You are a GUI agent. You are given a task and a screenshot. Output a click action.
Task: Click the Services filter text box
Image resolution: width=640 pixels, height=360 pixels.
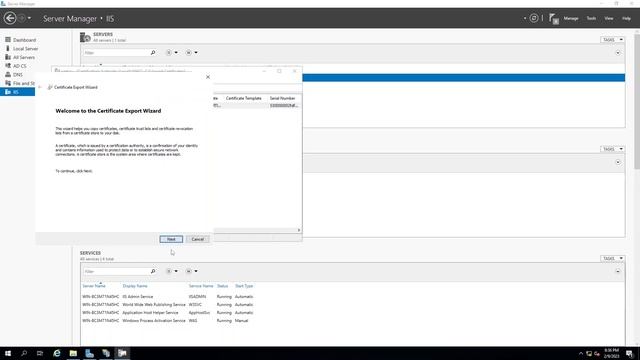click(x=116, y=271)
